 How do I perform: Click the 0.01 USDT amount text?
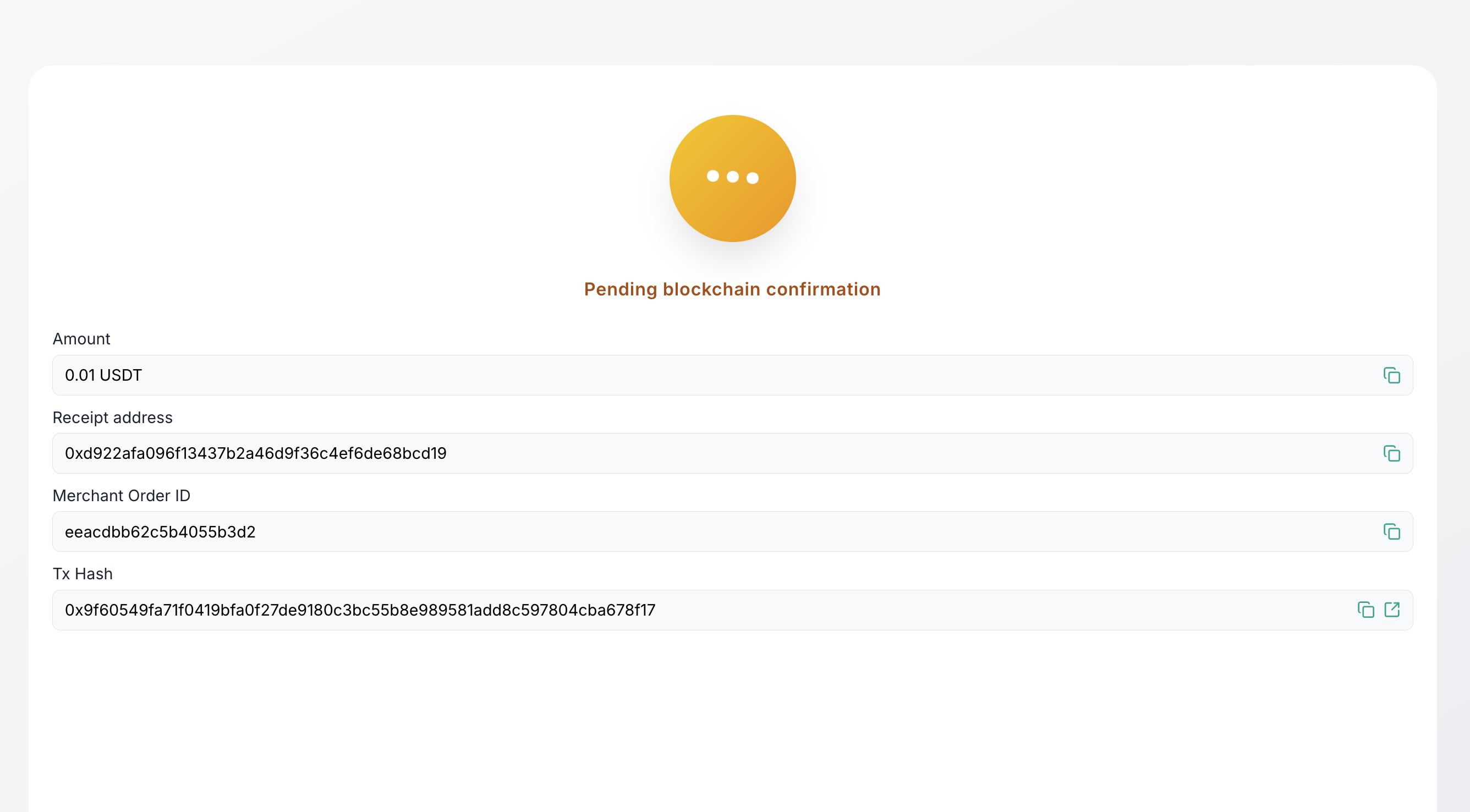pos(103,376)
